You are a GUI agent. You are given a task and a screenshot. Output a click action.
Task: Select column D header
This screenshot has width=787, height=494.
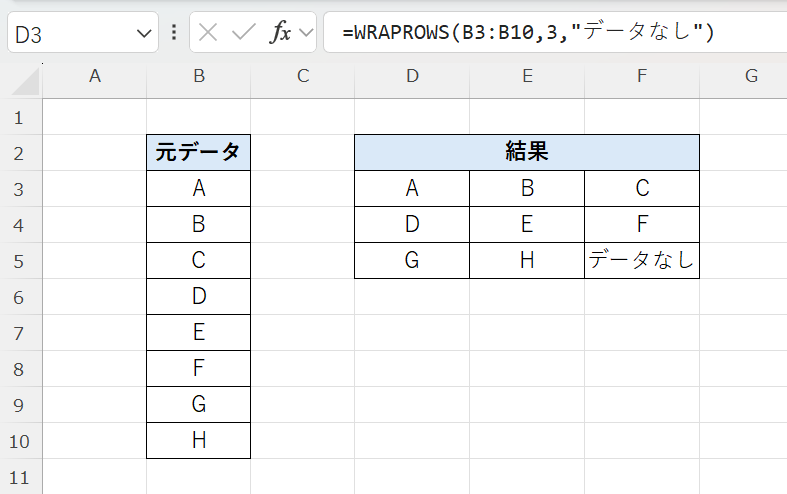(412, 76)
